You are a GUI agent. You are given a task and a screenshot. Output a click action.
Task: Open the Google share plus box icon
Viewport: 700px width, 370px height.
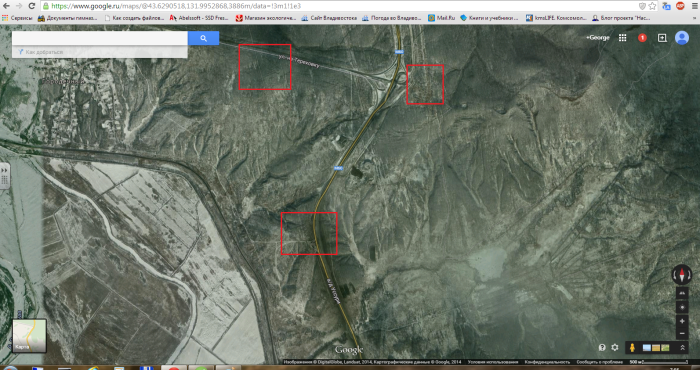point(662,38)
